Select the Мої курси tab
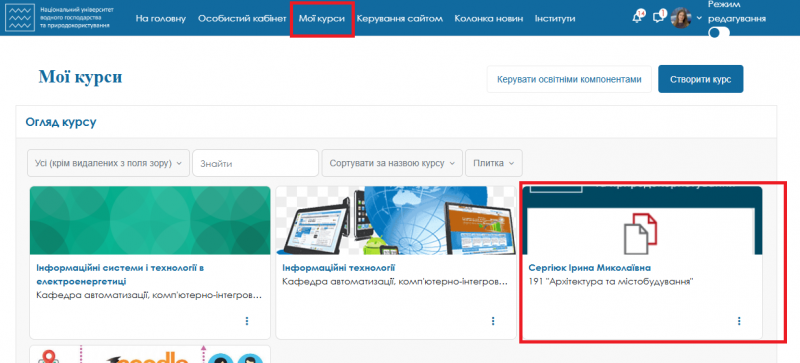This screenshot has height=363, width=800. 321,18
